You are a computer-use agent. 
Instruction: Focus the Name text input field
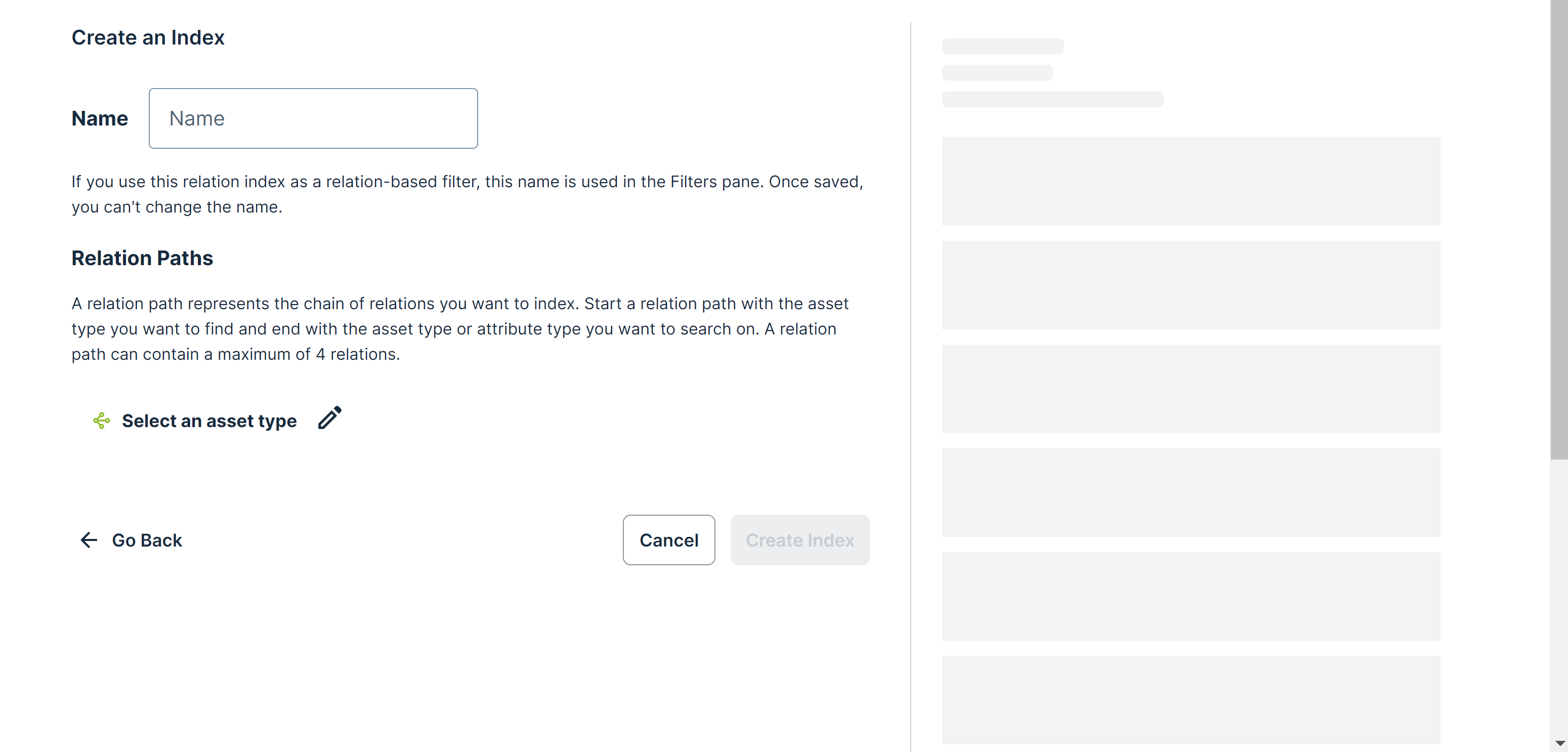click(313, 118)
